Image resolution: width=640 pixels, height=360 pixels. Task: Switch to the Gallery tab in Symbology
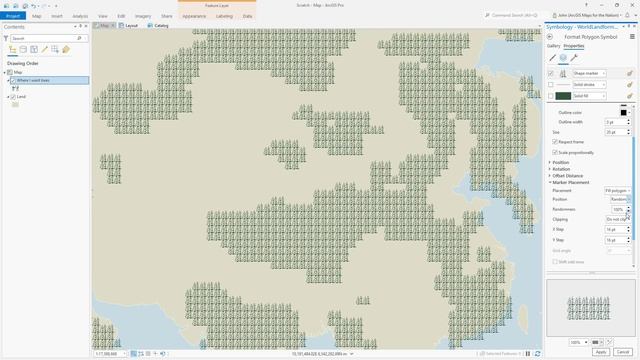553,46
